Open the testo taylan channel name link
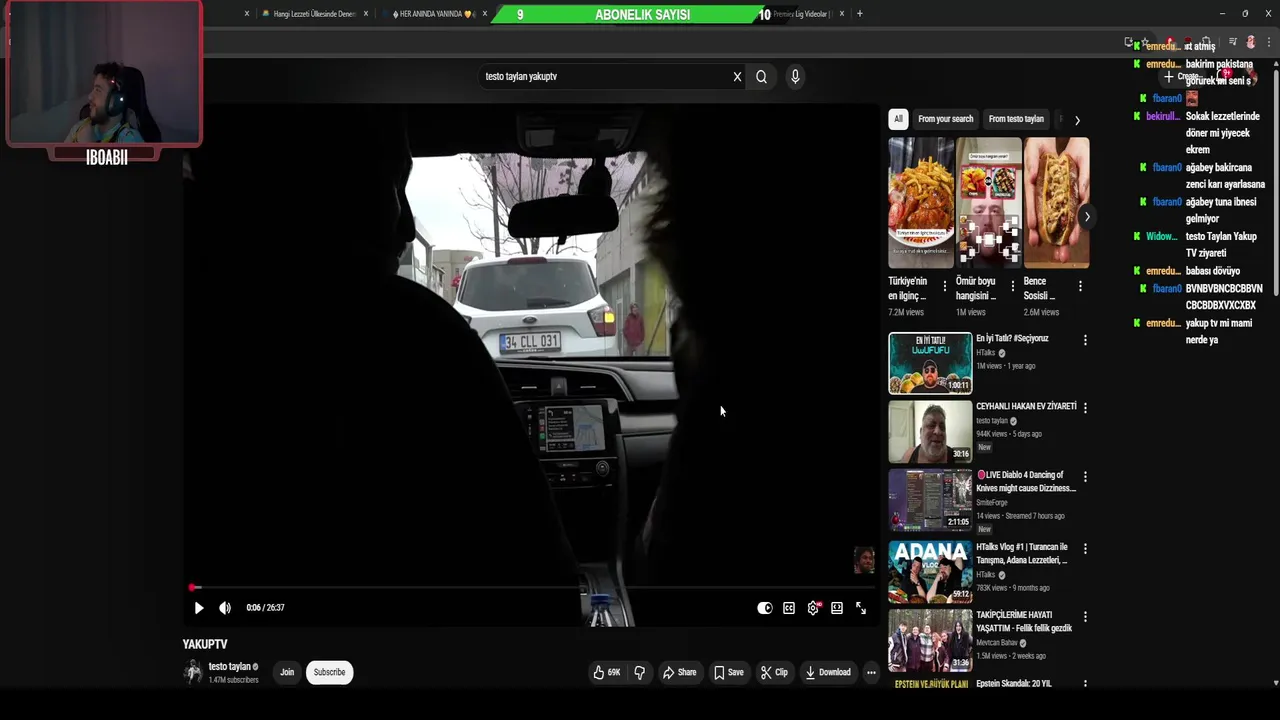Image resolution: width=1280 pixels, height=720 pixels. [x=229, y=666]
